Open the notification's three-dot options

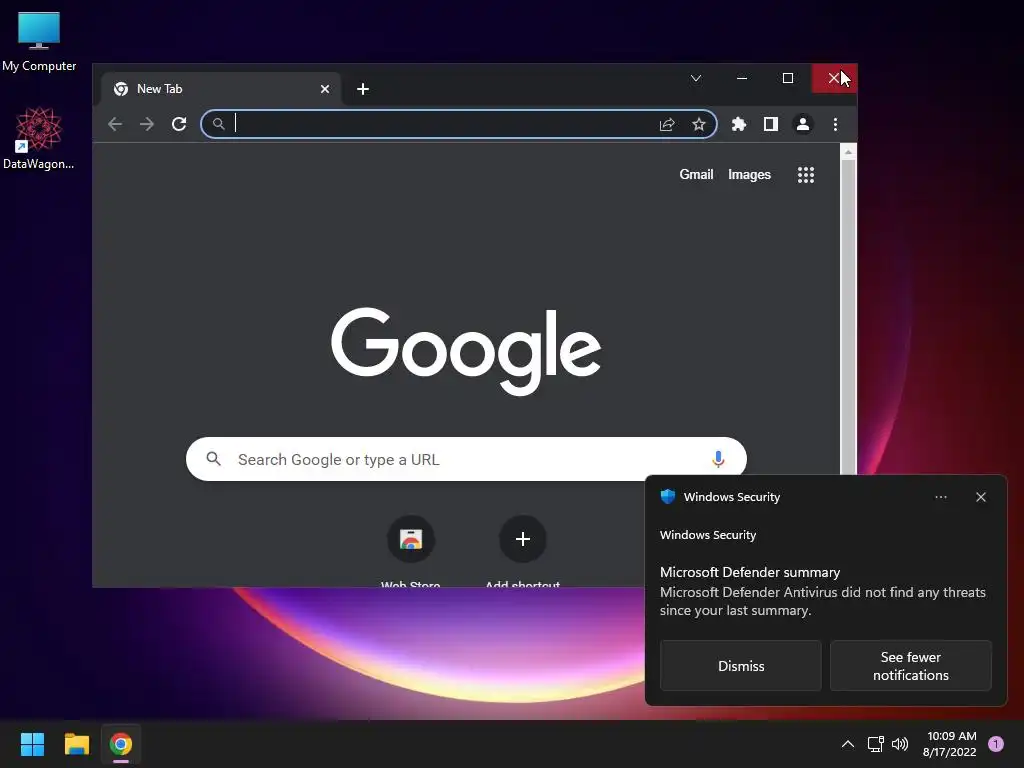tap(941, 497)
